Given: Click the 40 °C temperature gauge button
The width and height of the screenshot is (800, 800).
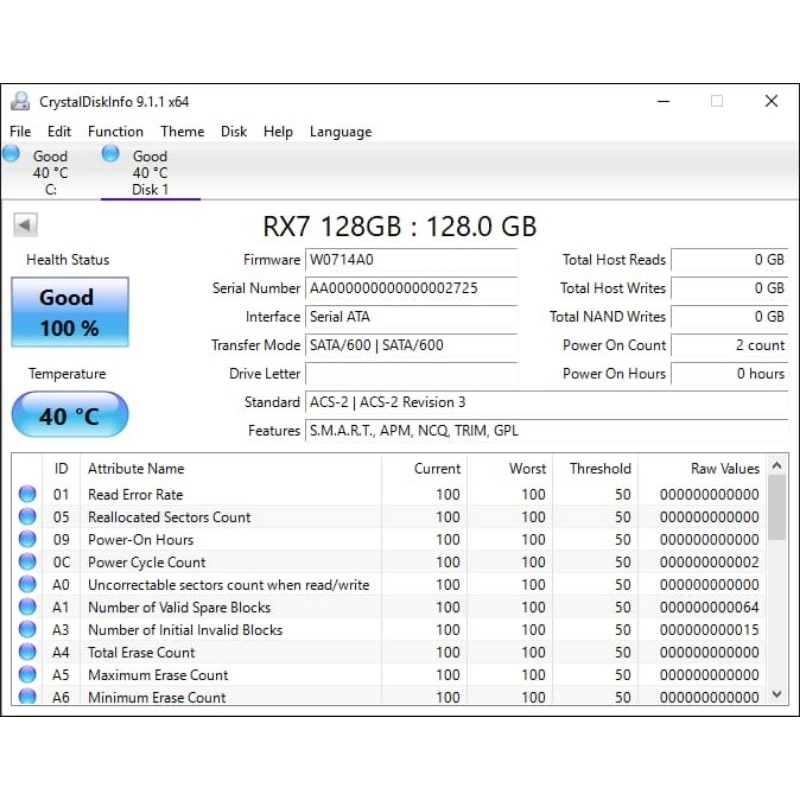Looking at the screenshot, I should (69, 413).
